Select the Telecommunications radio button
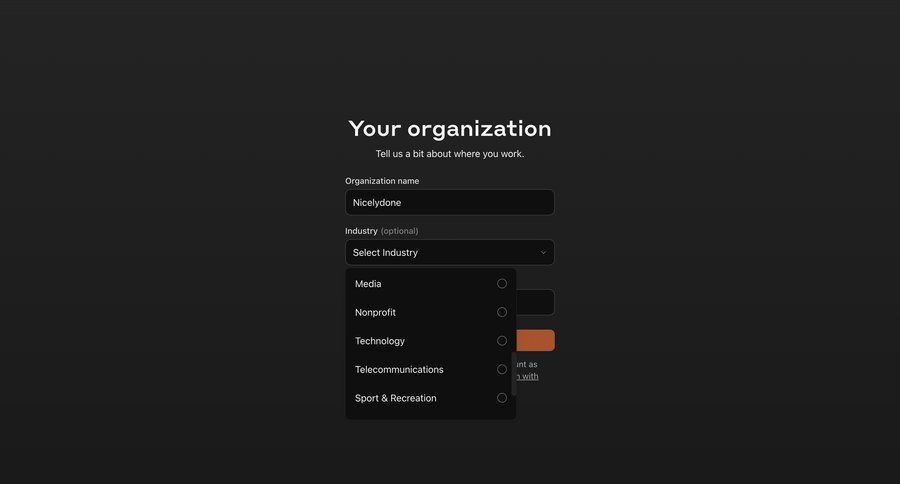 click(502, 370)
